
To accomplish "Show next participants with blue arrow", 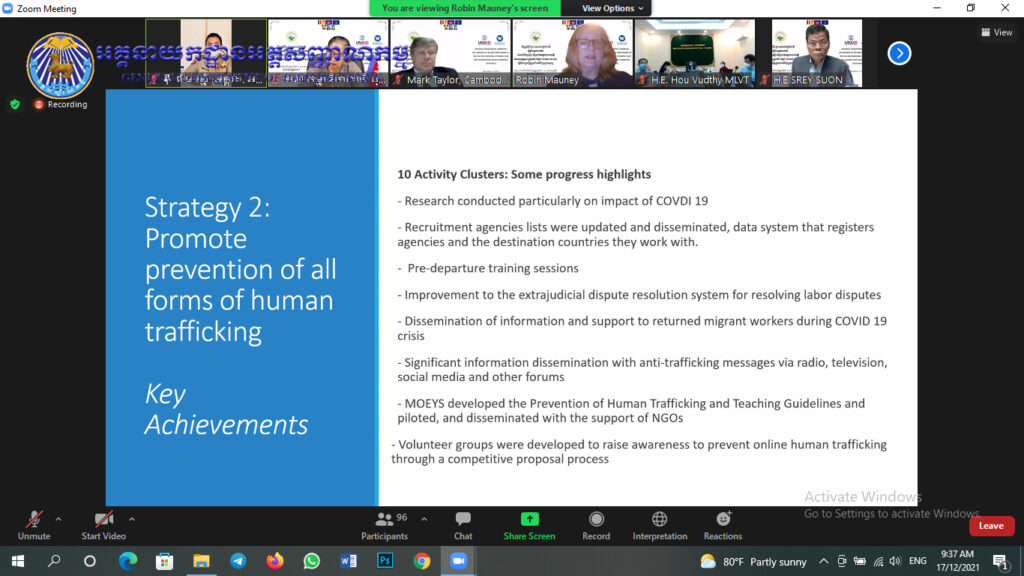I will [899, 53].
